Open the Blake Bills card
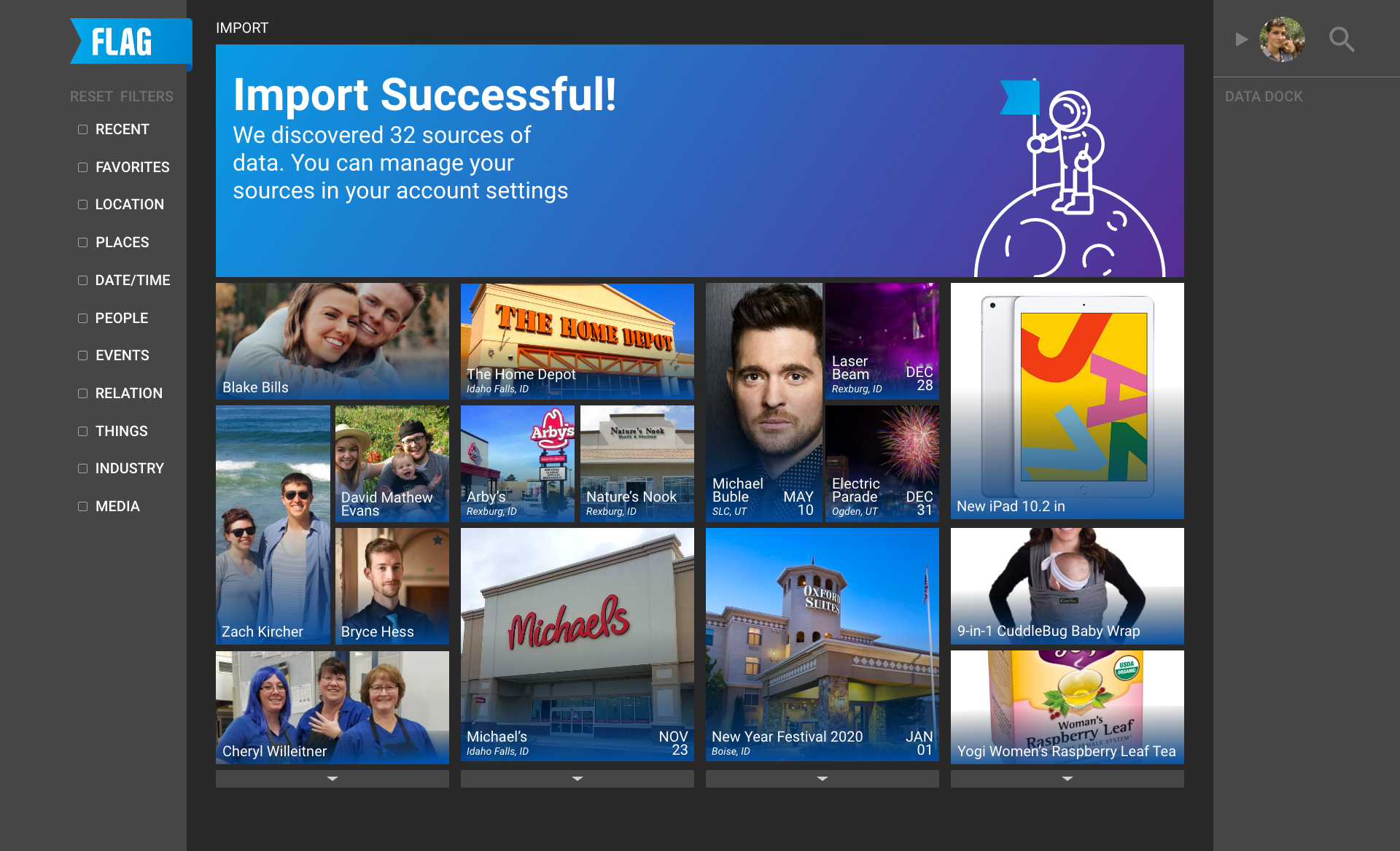 [x=332, y=341]
